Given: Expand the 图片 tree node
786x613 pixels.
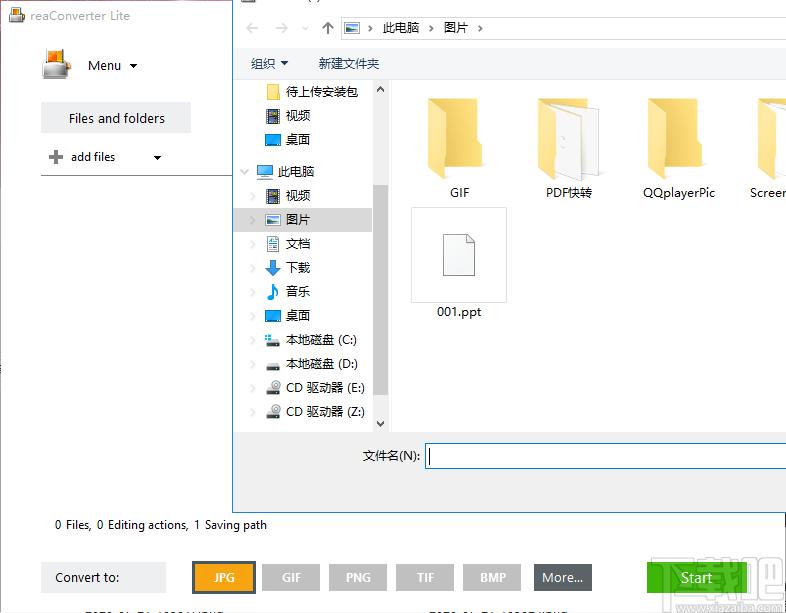Looking at the screenshot, I should coord(253,220).
